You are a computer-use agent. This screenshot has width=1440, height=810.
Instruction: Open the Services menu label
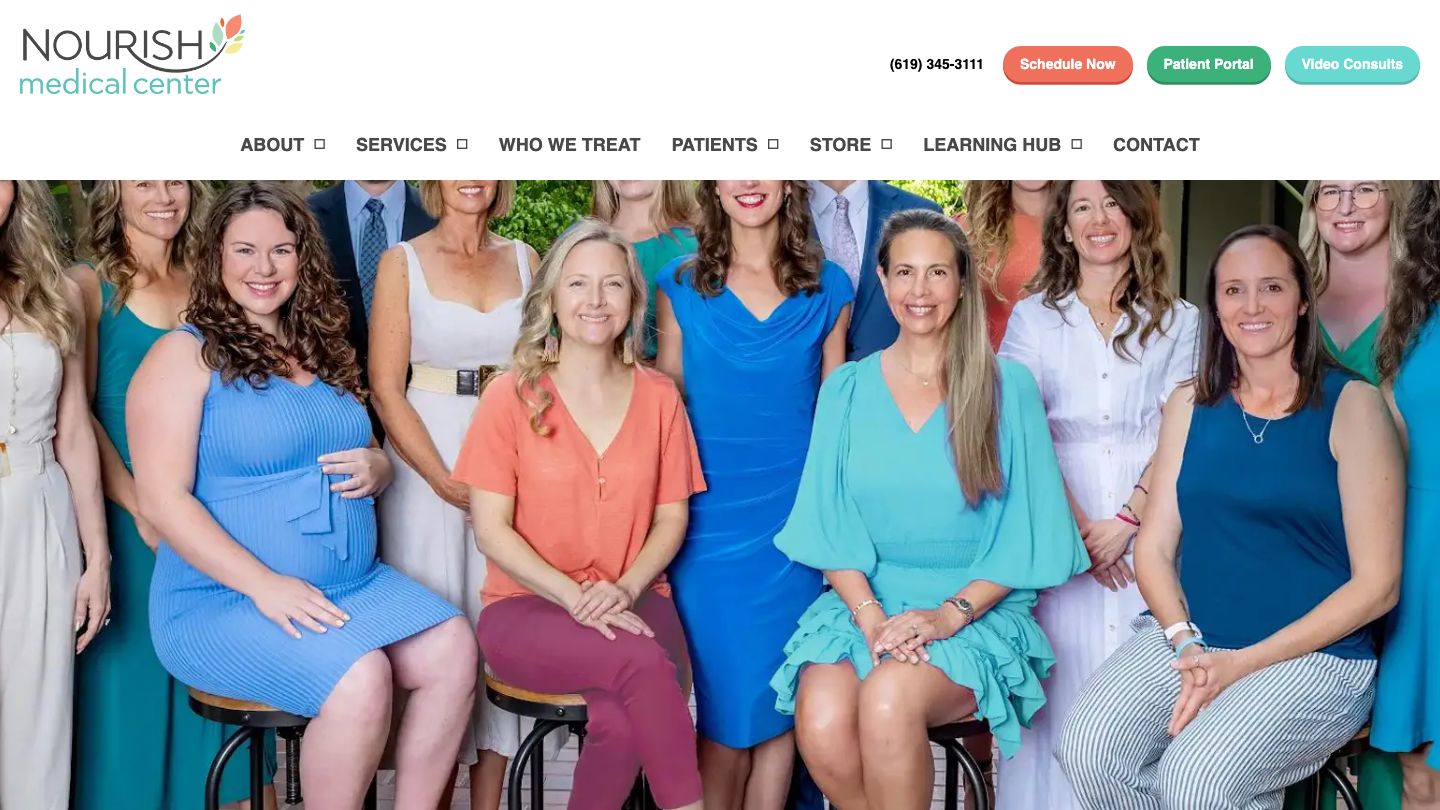click(x=401, y=145)
